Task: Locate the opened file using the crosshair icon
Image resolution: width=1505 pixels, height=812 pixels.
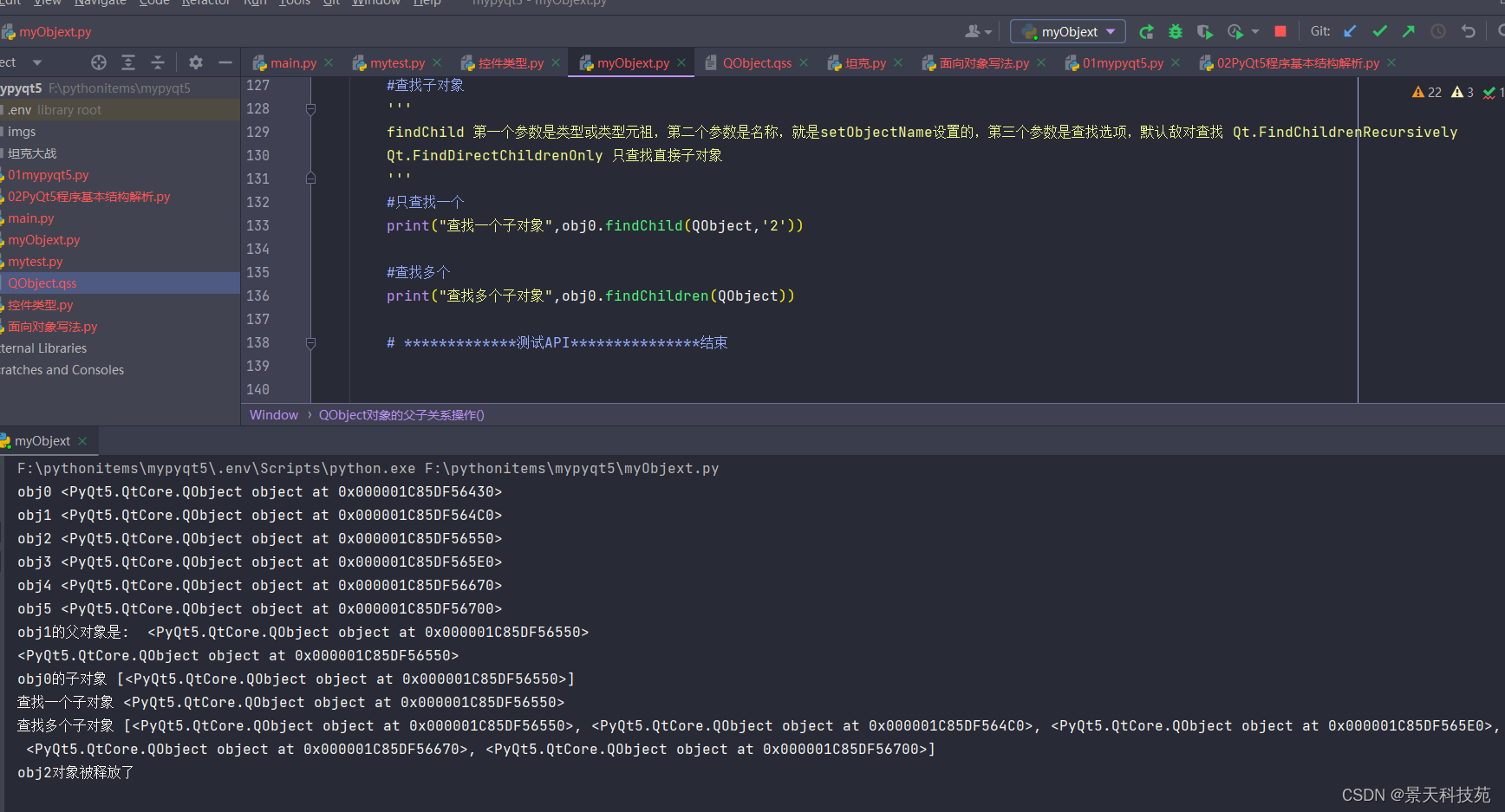Action: pos(99,62)
